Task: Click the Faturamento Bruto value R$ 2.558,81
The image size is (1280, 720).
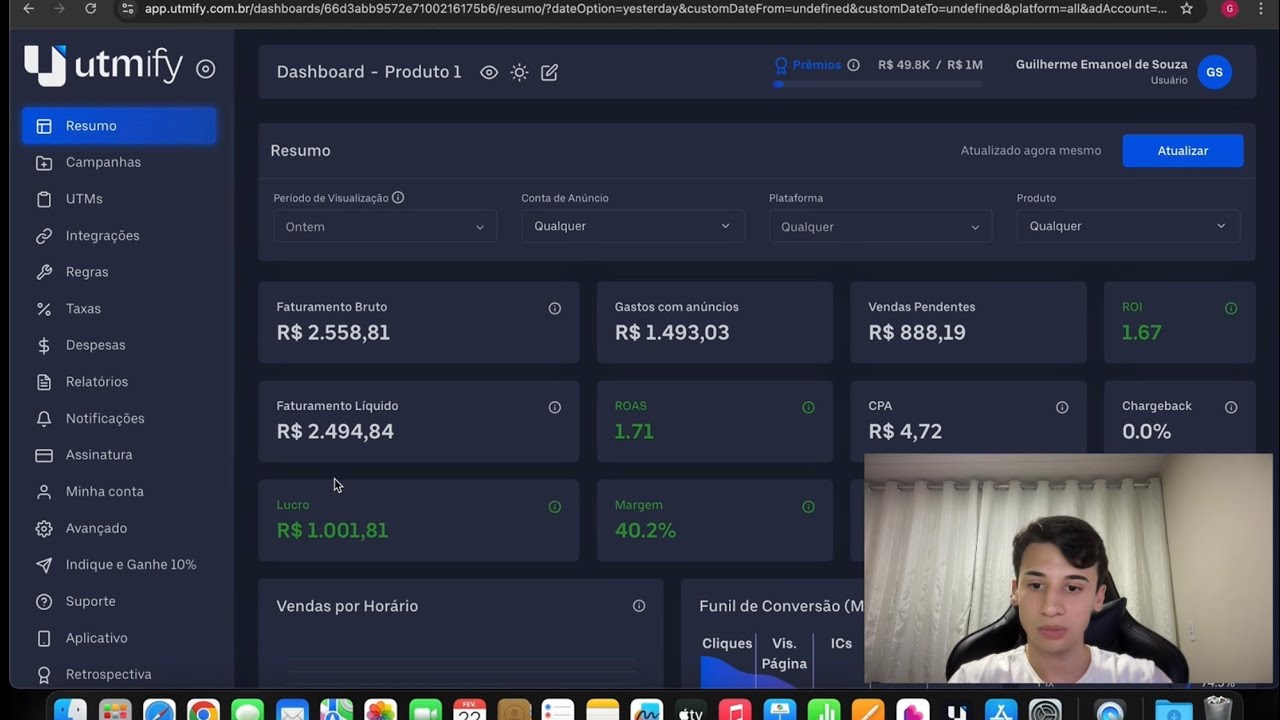Action: [333, 333]
